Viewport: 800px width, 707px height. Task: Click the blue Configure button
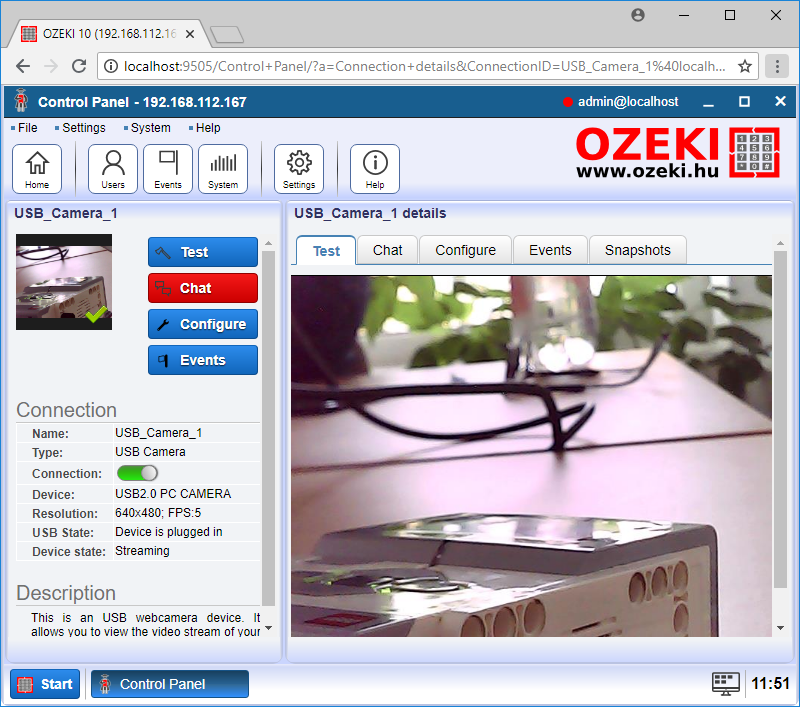pyautogui.click(x=203, y=324)
